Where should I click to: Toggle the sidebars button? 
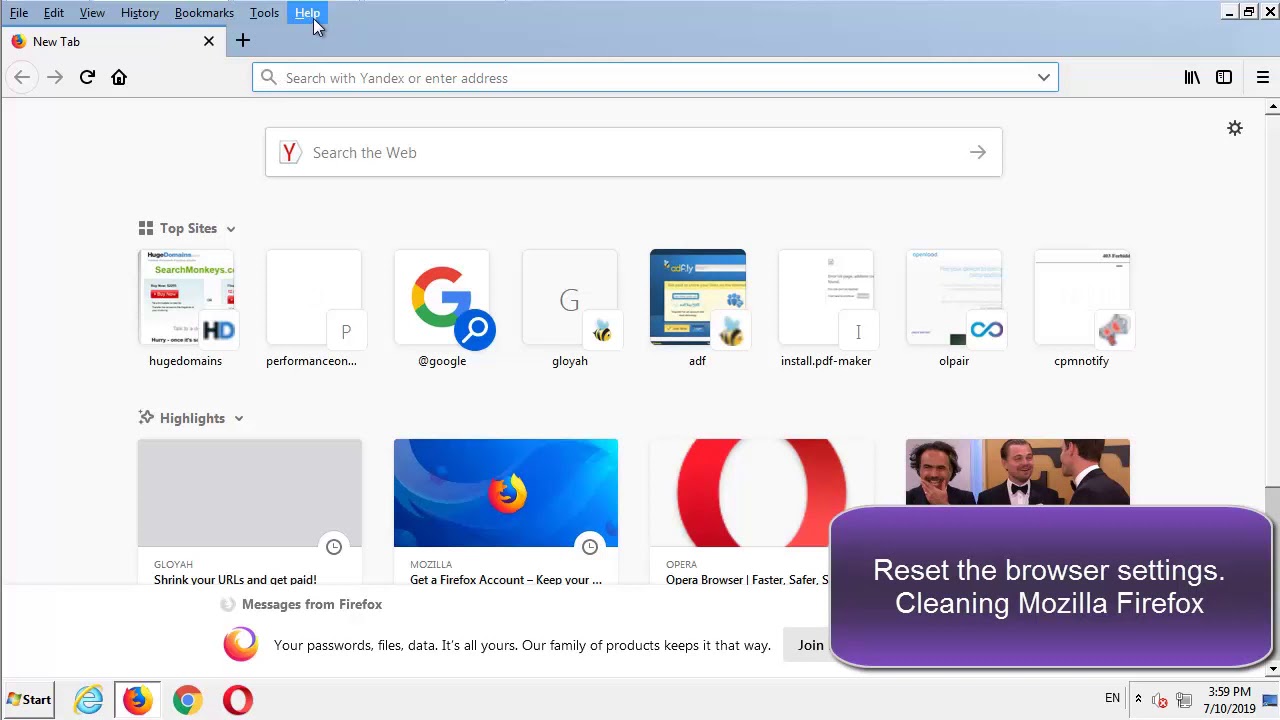tap(1224, 77)
